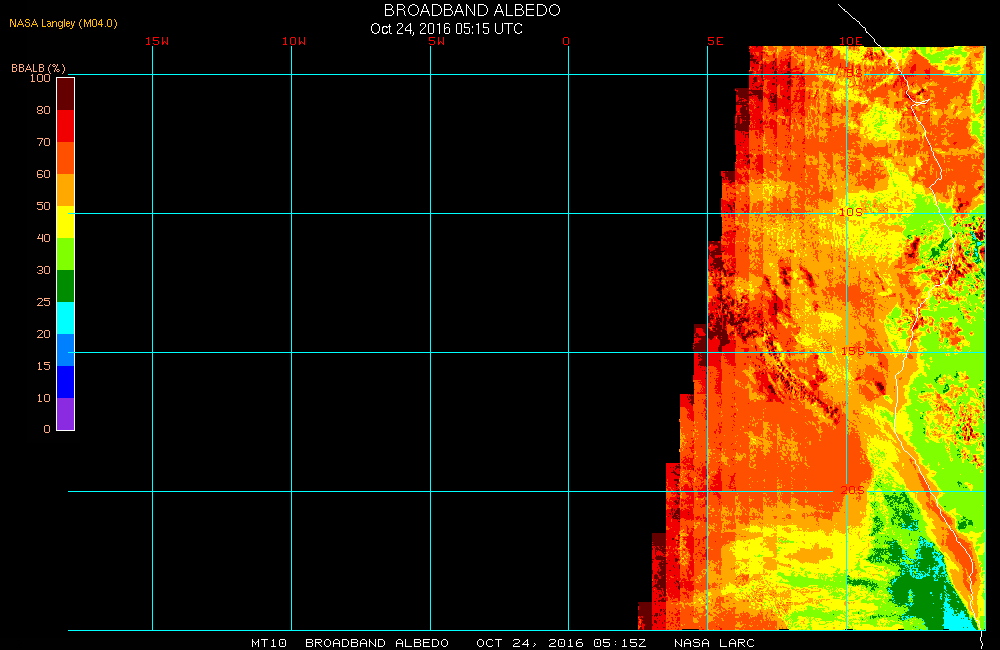Click the 5W longitude label
Screen dimensions: 1000x650
(x=435, y=41)
